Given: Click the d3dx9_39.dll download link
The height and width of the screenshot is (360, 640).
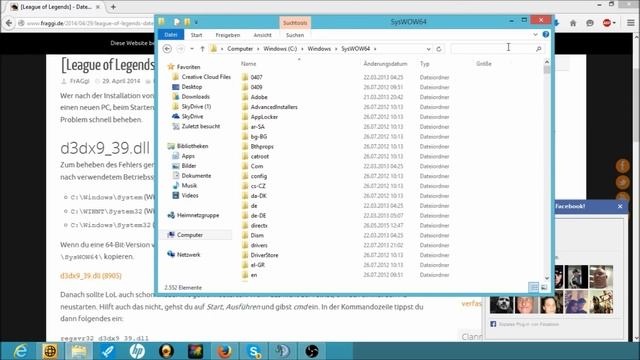Looking at the screenshot, I should (x=91, y=276).
